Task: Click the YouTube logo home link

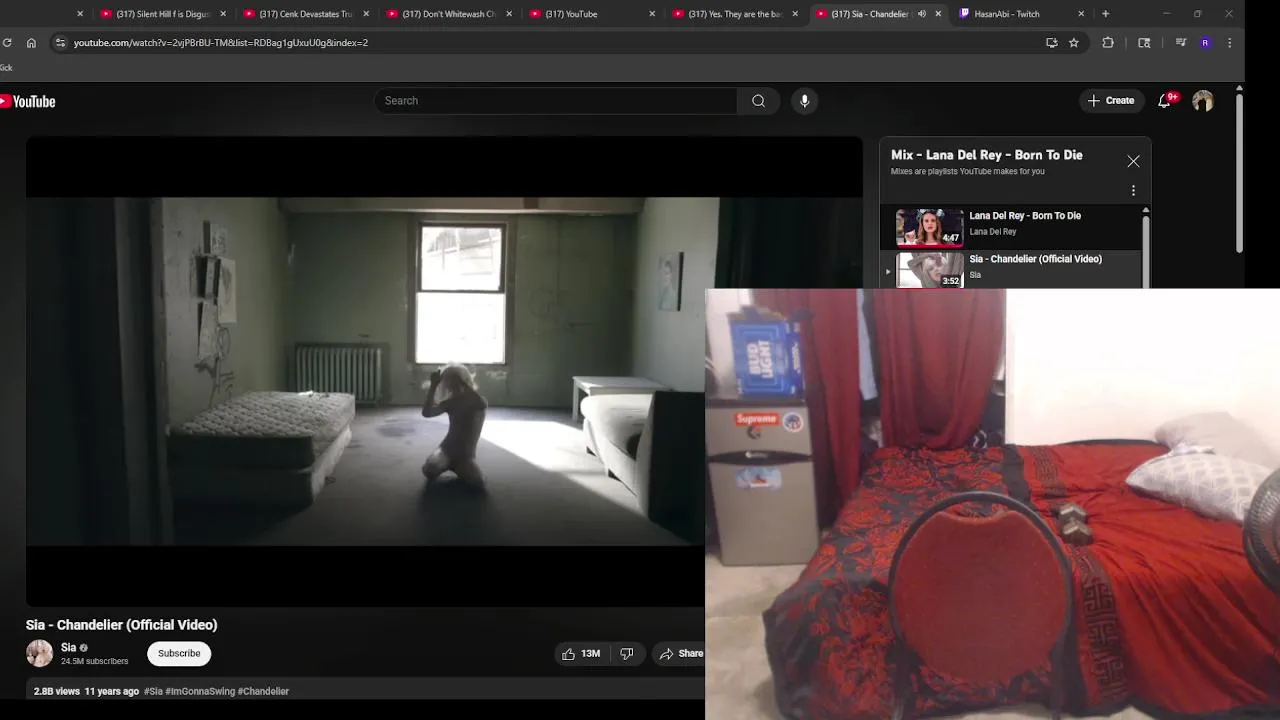Action: [x=27, y=101]
